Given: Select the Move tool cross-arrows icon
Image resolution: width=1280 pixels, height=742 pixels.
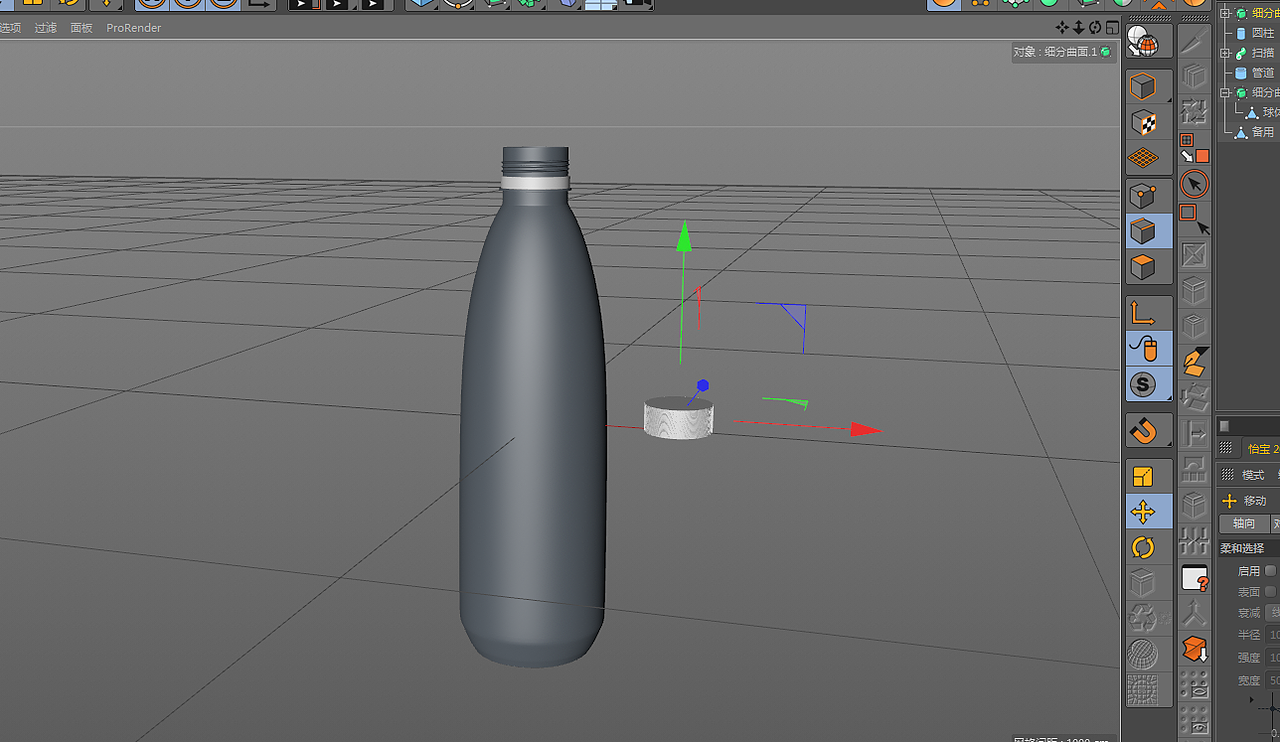Looking at the screenshot, I should coord(1143,512).
